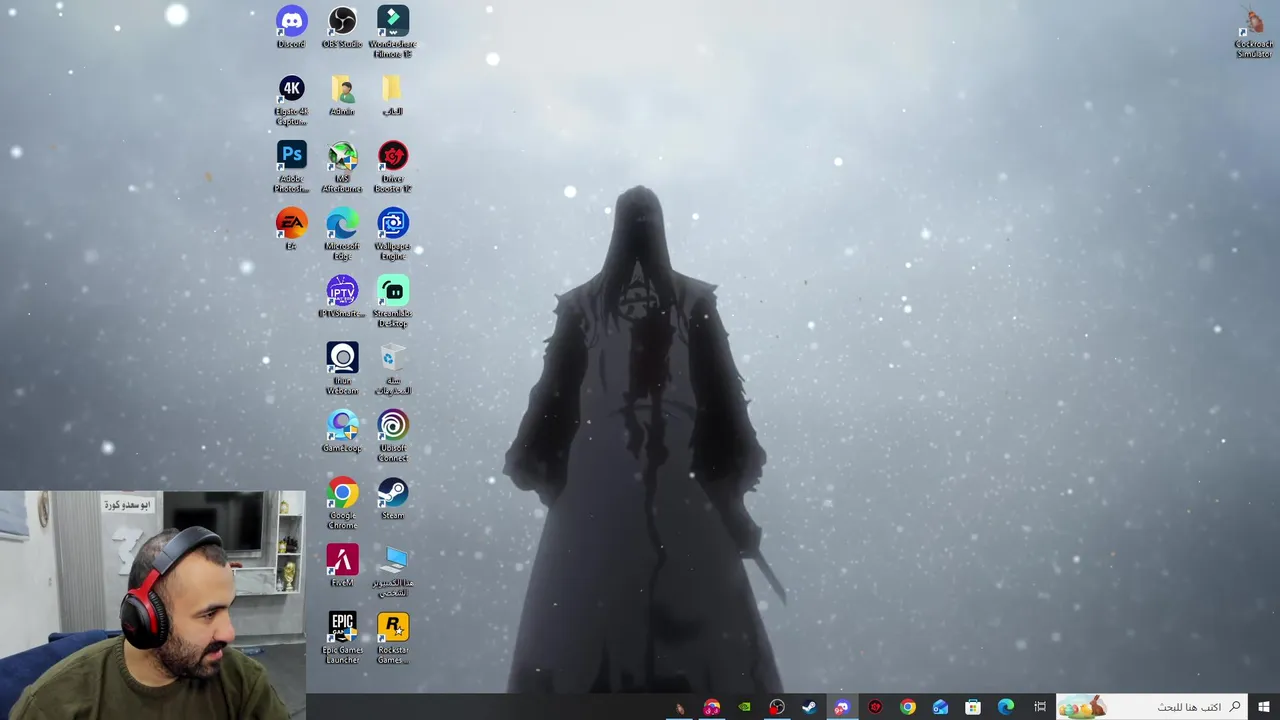Select the Wondershare Filmora desktop icon
The height and width of the screenshot is (720, 1280).
coord(393,32)
